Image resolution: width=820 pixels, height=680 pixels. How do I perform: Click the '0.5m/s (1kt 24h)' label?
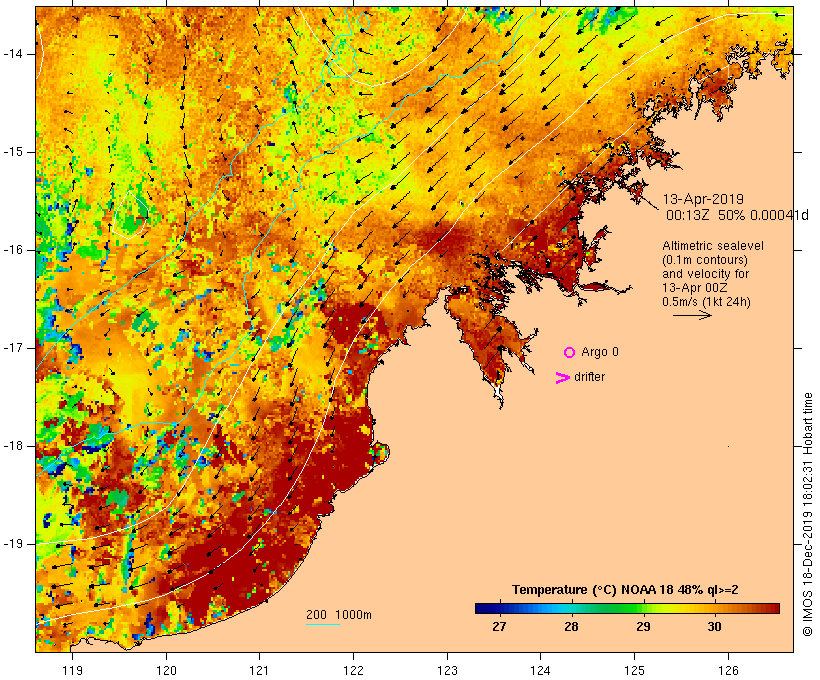pos(706,302)
